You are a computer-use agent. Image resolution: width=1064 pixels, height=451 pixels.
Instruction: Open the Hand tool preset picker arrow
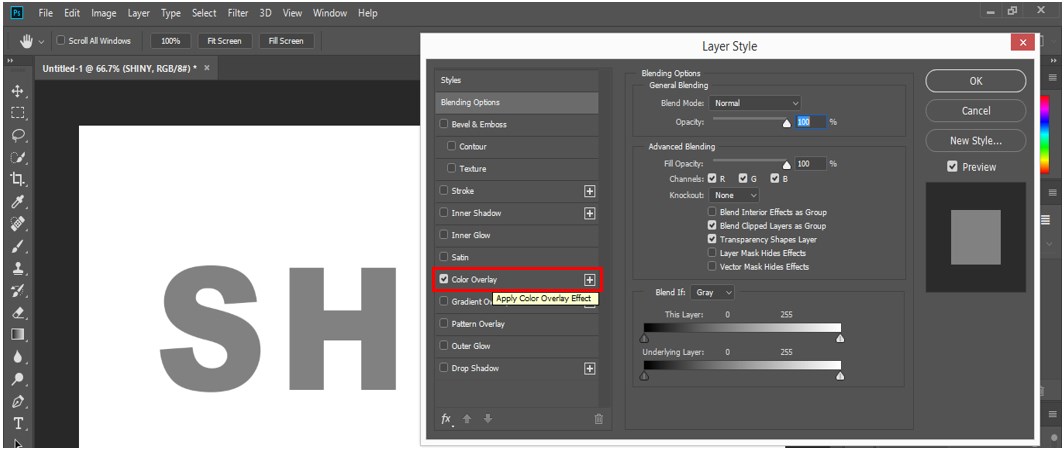[41, 41]
